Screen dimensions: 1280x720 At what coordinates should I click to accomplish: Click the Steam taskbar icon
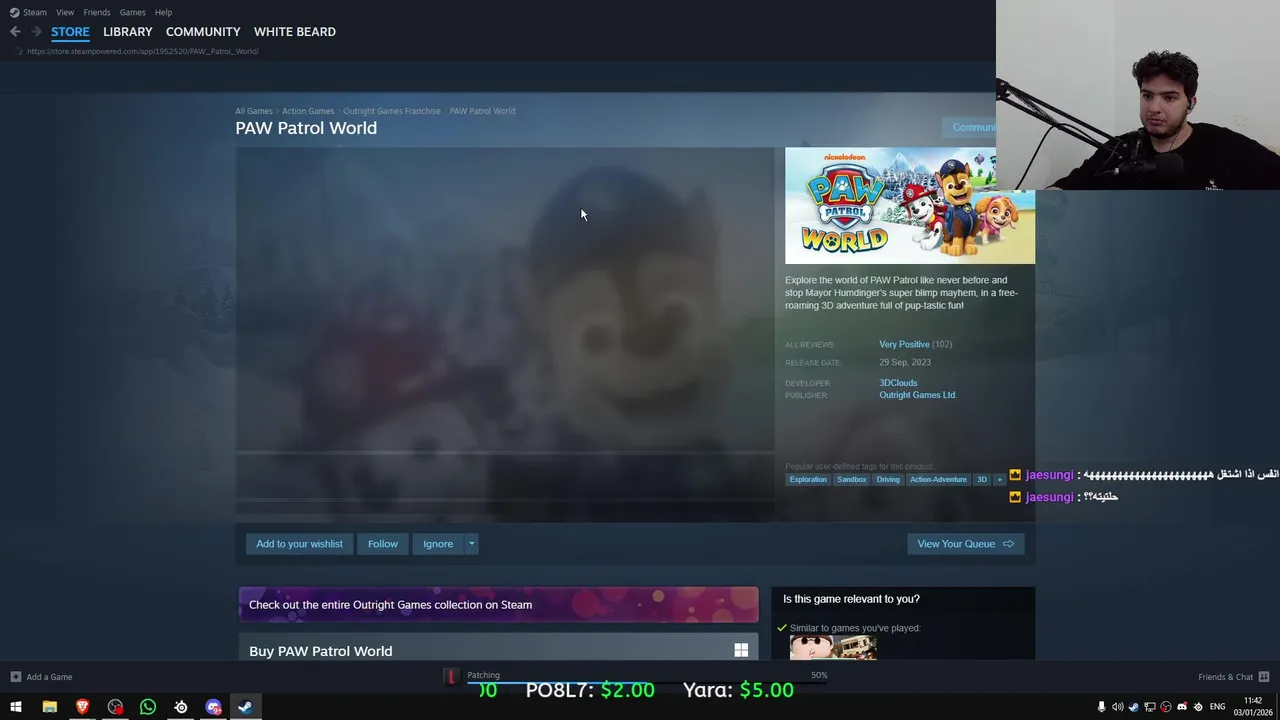pyautogui.click(x=245, y=707)
